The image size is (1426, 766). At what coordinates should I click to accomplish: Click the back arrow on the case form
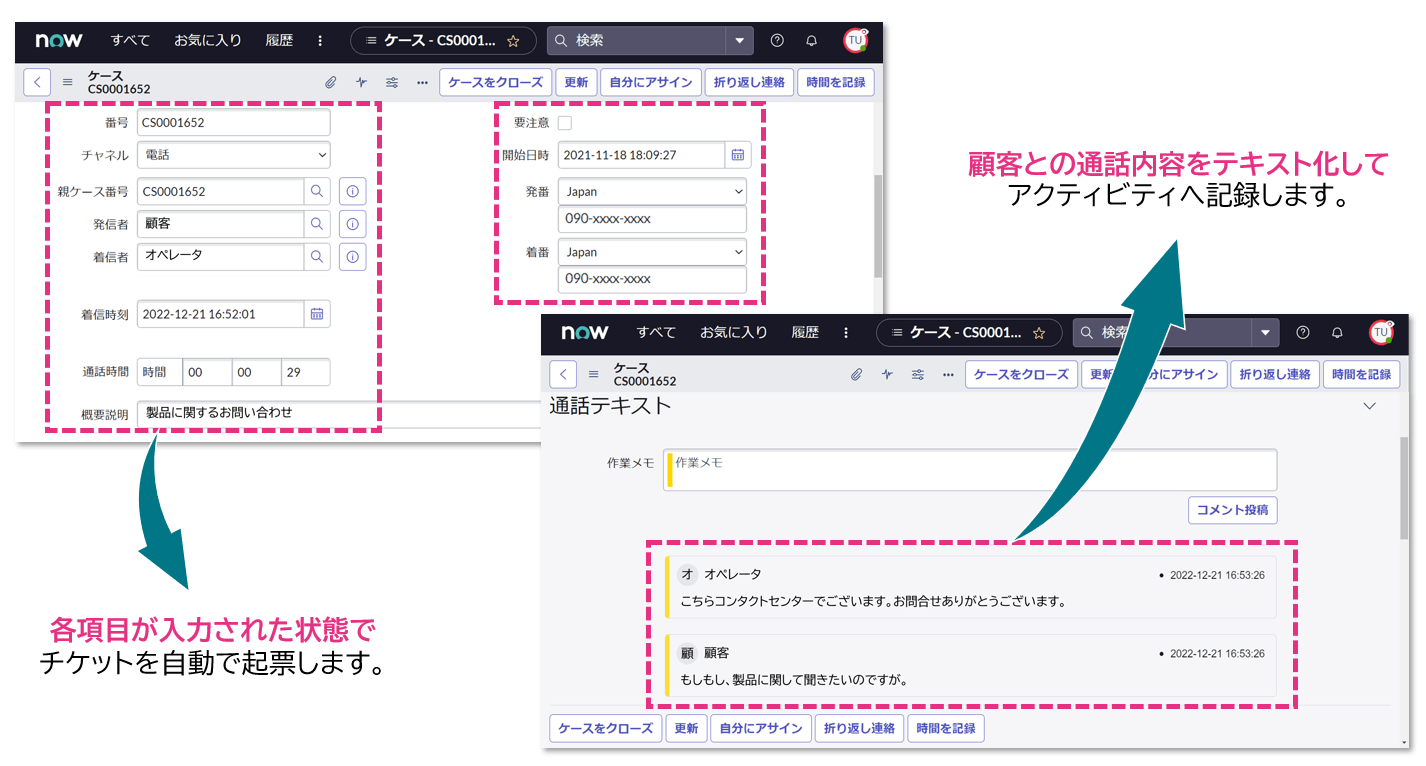37,82
